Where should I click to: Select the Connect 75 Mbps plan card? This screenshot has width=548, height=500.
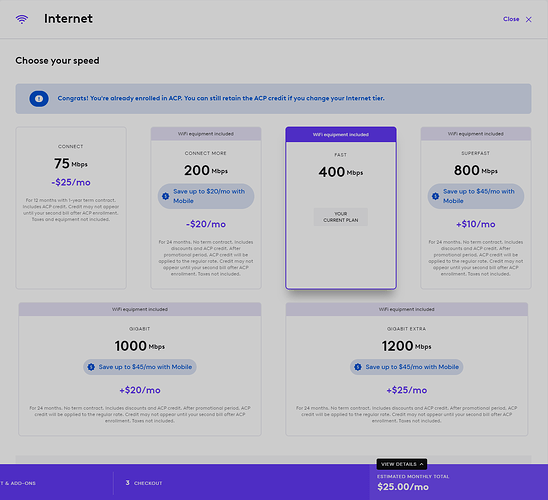pos(71,208)
